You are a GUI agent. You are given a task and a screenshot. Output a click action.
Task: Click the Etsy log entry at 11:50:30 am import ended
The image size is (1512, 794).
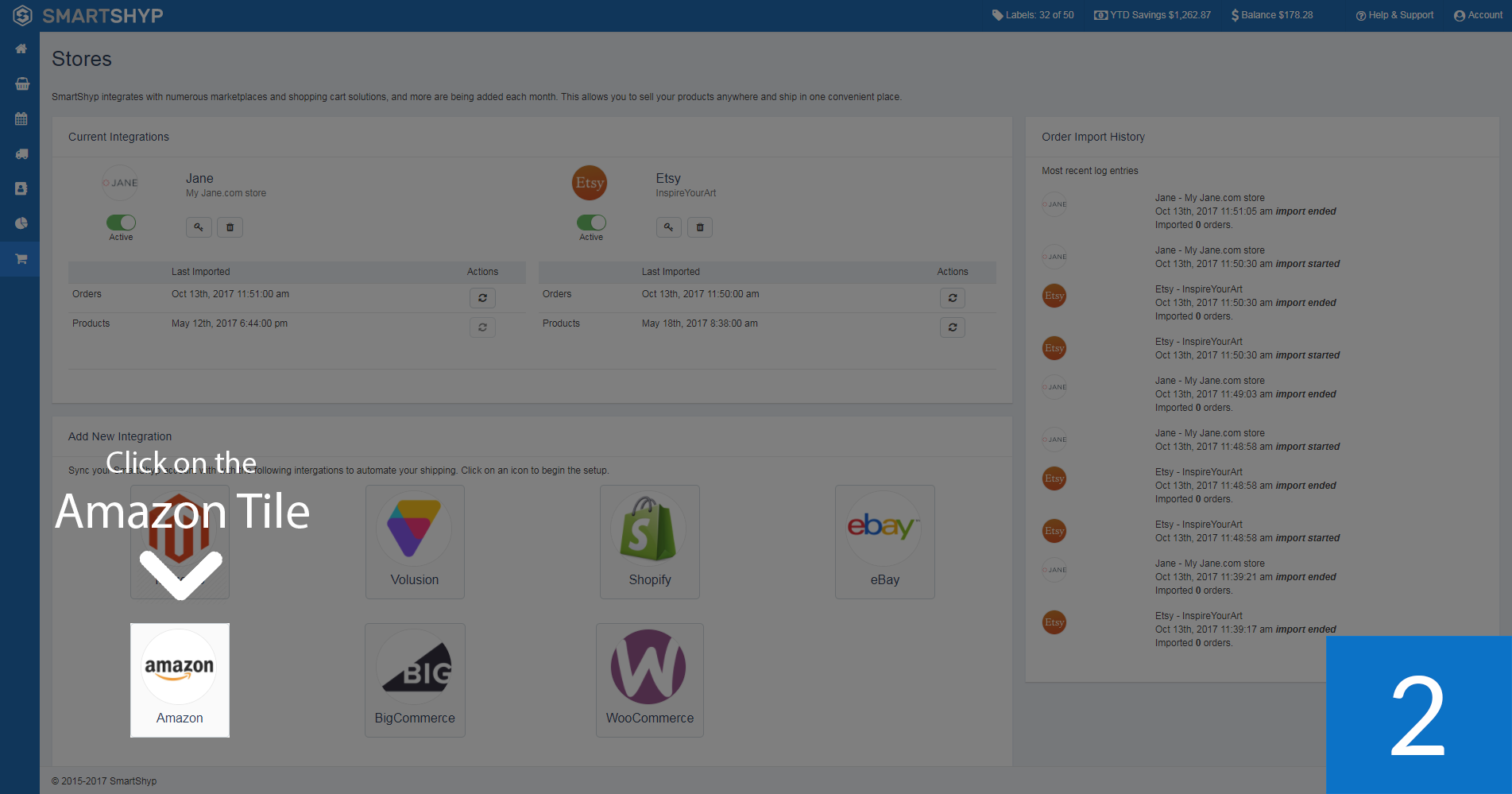pyautogui.click(x=1246, y=303)
